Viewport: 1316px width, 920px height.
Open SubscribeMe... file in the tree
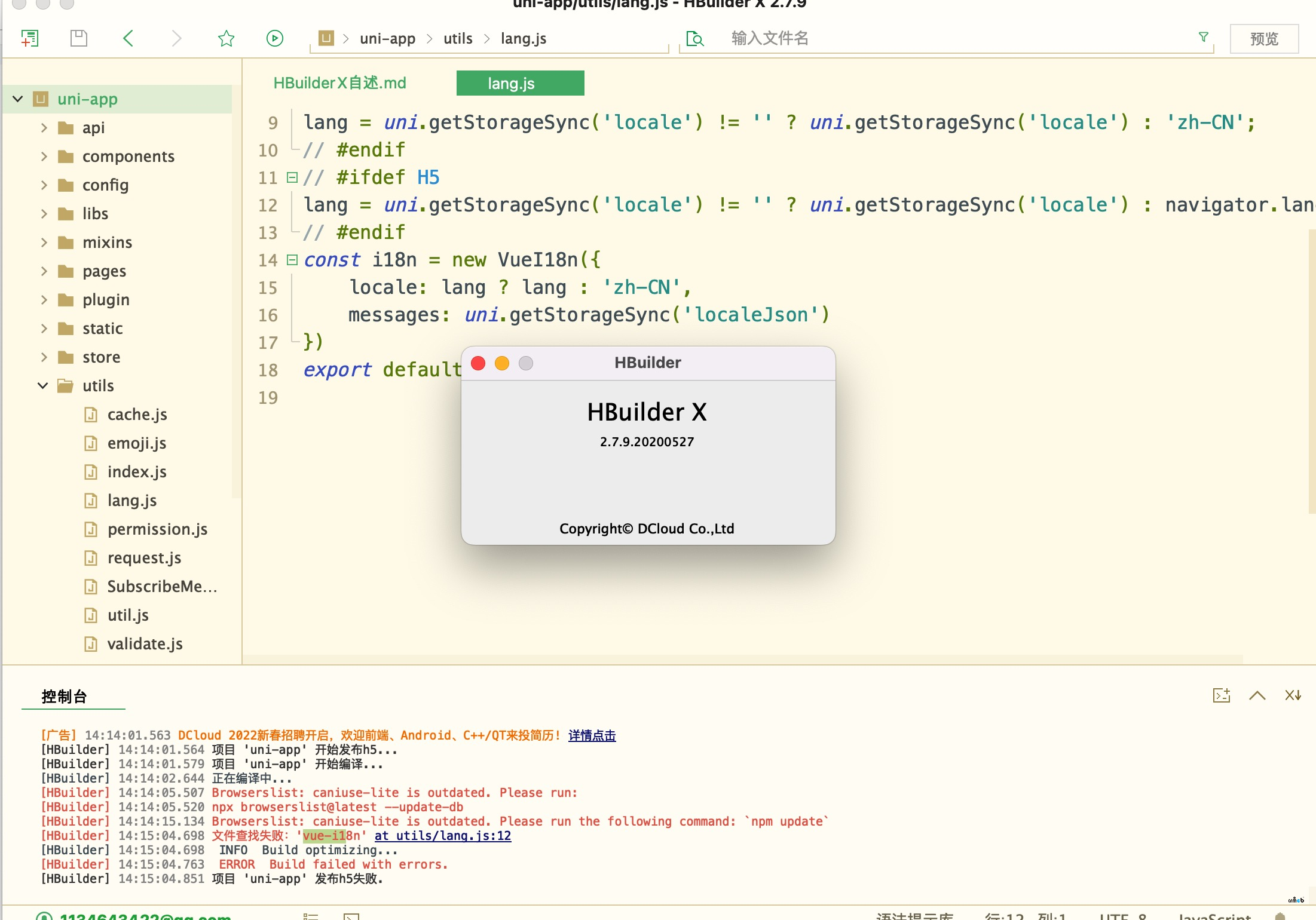click(x=162, y=586)
